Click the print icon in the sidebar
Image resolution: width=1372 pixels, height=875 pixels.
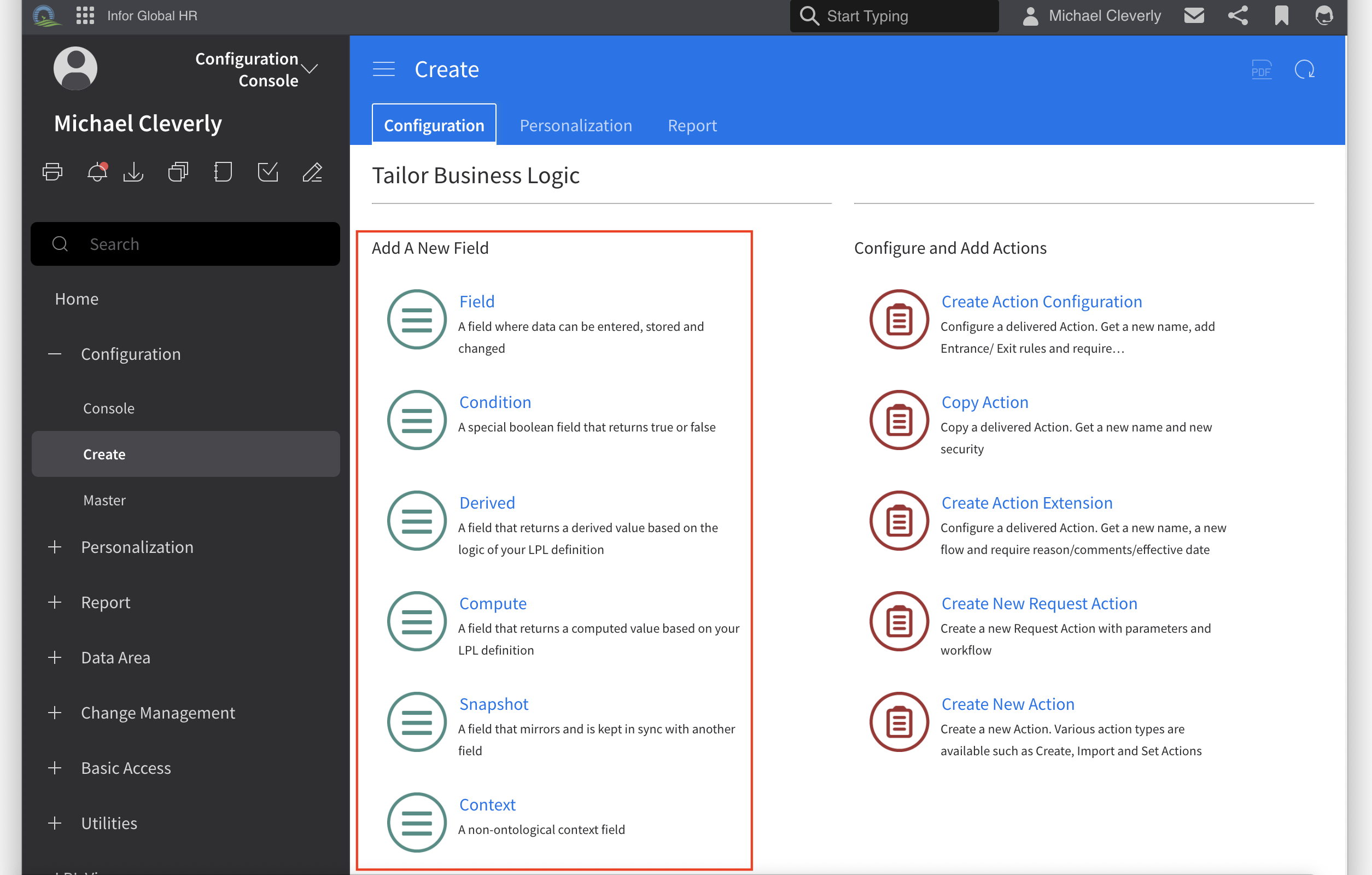point(52,172)
